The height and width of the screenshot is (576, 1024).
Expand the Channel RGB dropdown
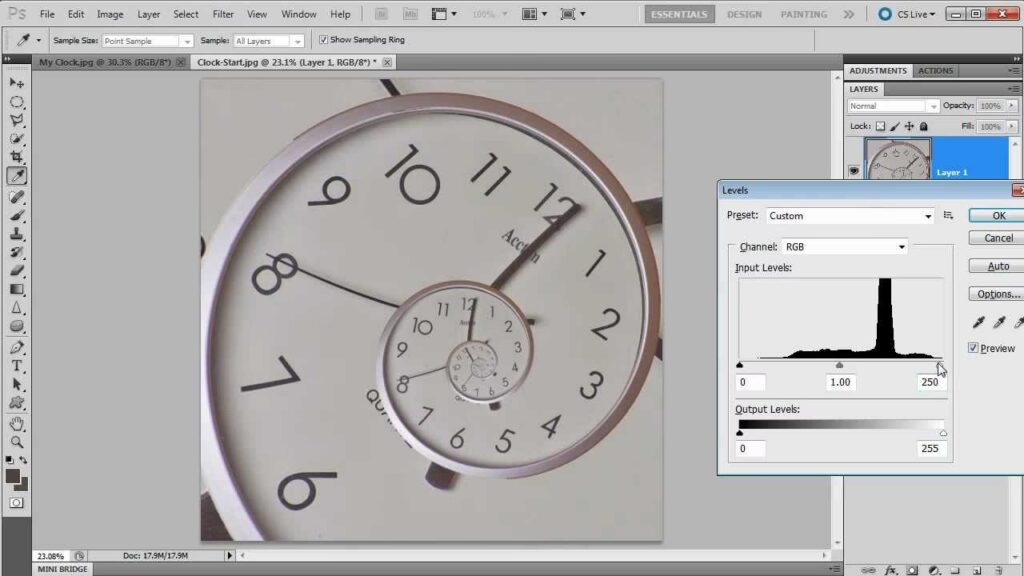pos(845,246)
